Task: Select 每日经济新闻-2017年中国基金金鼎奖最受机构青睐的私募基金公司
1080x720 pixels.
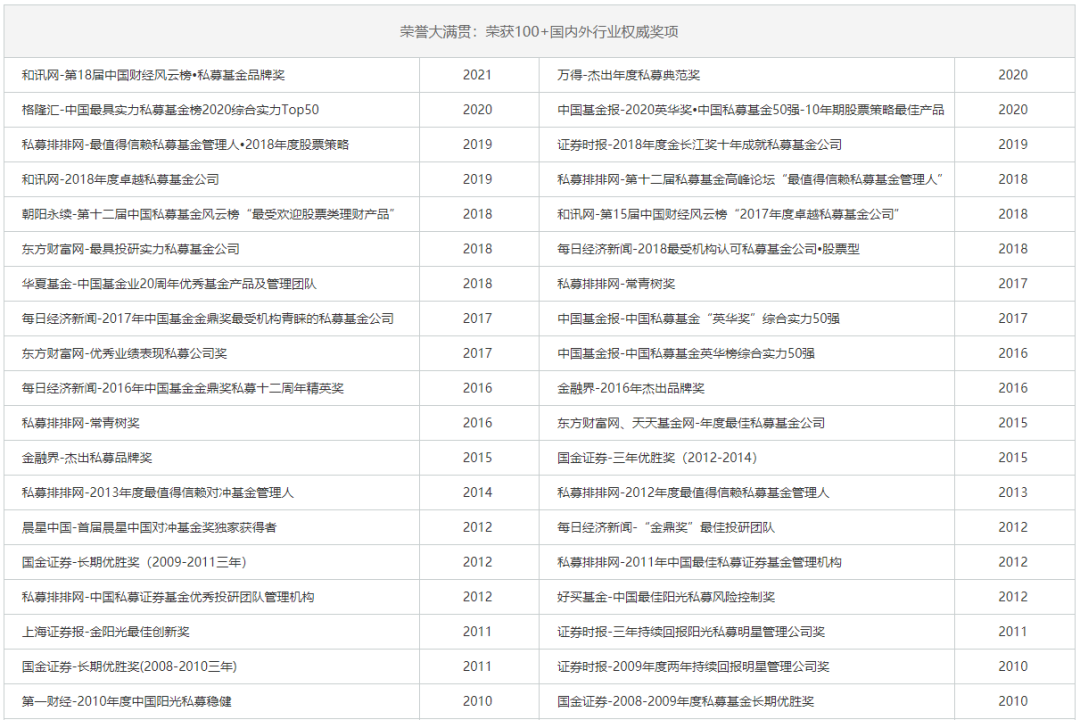Action: (x=207, y=318)
